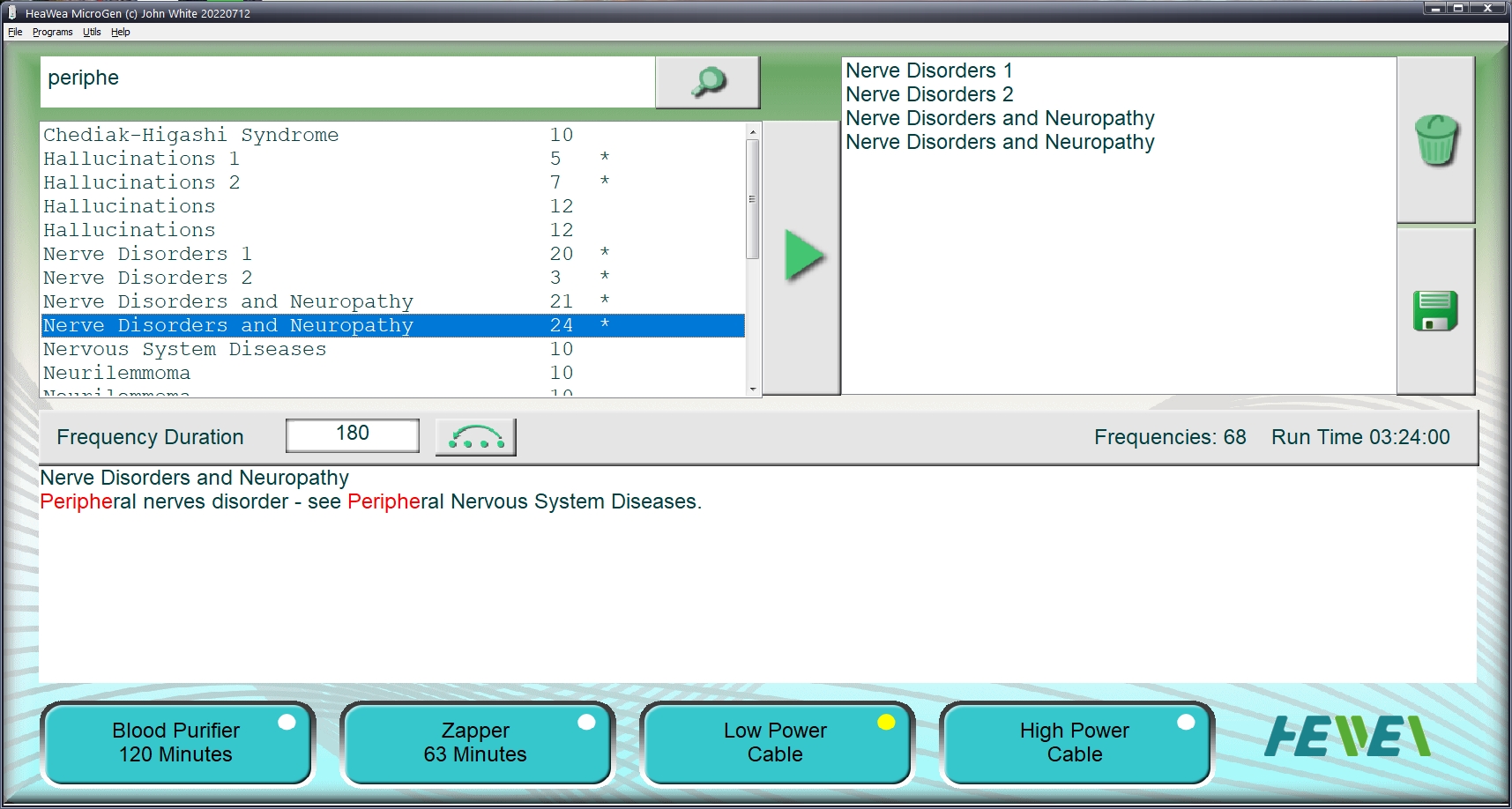
Task: Click the Frequency Duration input field
Action: pyautogui.click(x=352, y=434)
